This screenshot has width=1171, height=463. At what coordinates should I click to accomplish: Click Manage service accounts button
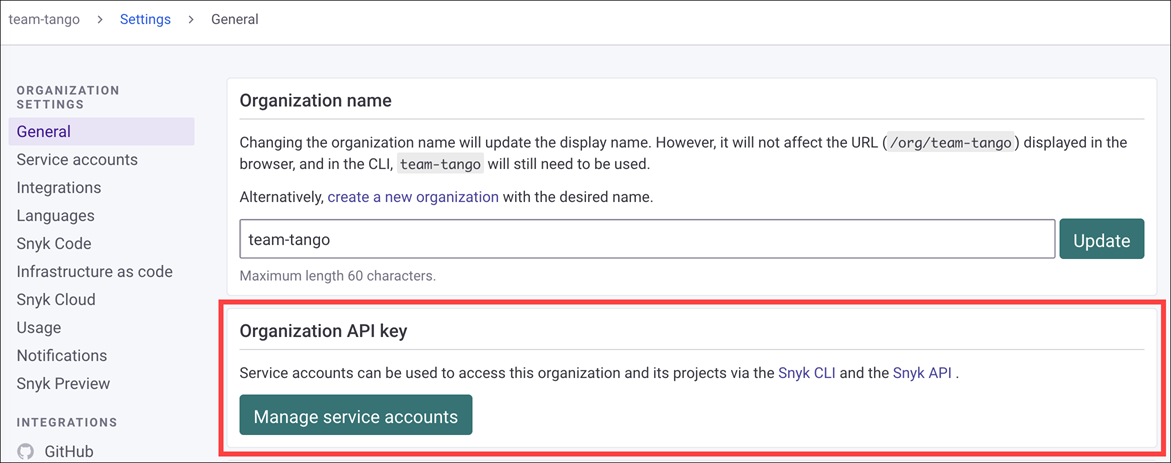click(x=355, y=415)
